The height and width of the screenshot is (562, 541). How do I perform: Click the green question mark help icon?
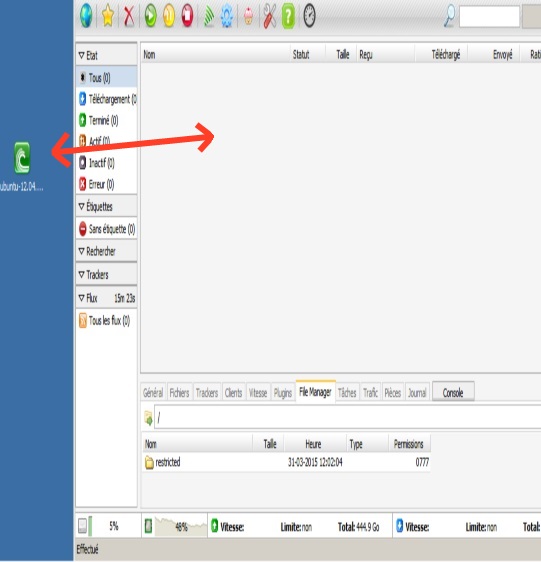click(288, 16)
